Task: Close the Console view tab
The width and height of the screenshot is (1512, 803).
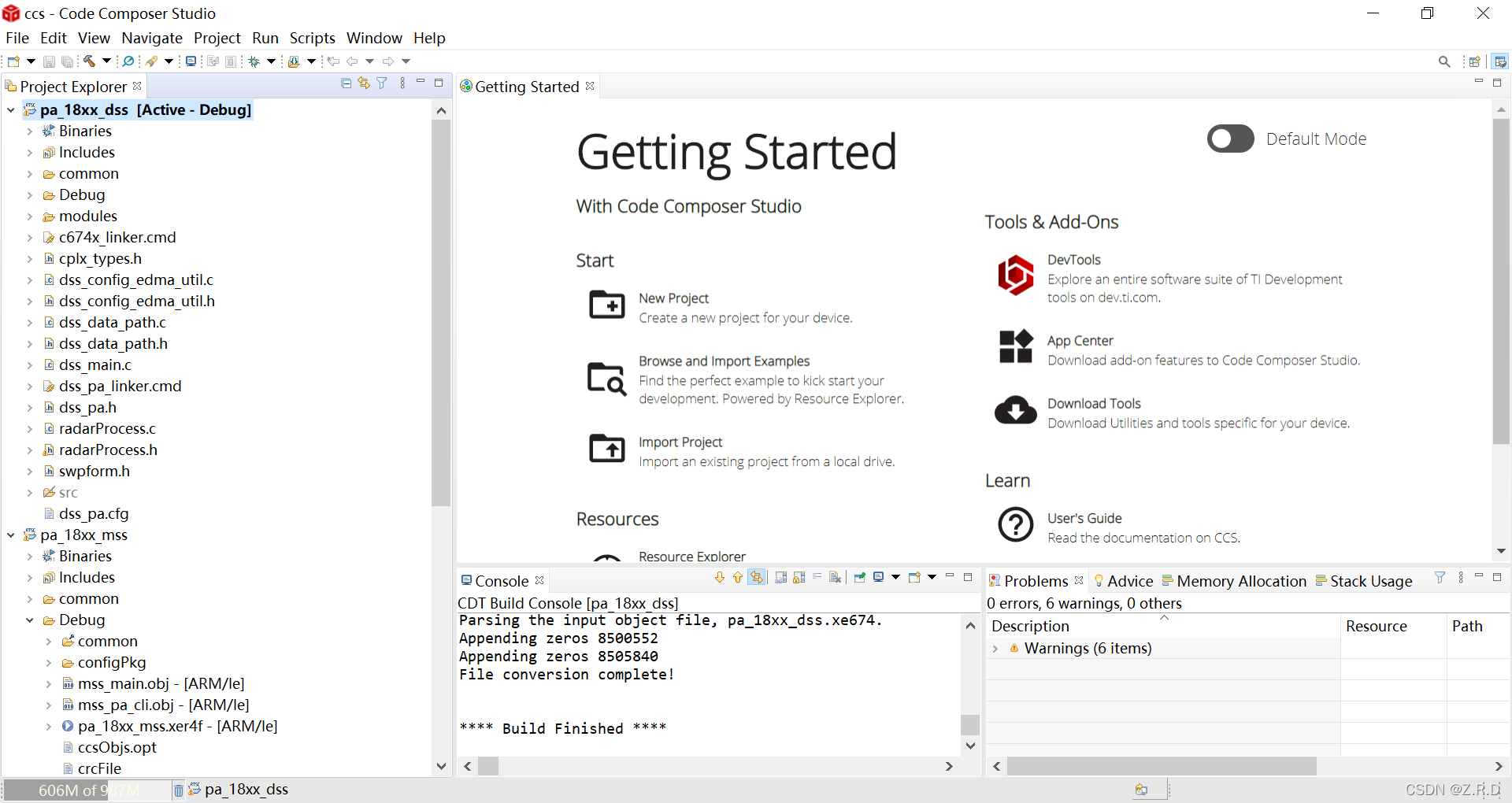Action: coord(539,580)
